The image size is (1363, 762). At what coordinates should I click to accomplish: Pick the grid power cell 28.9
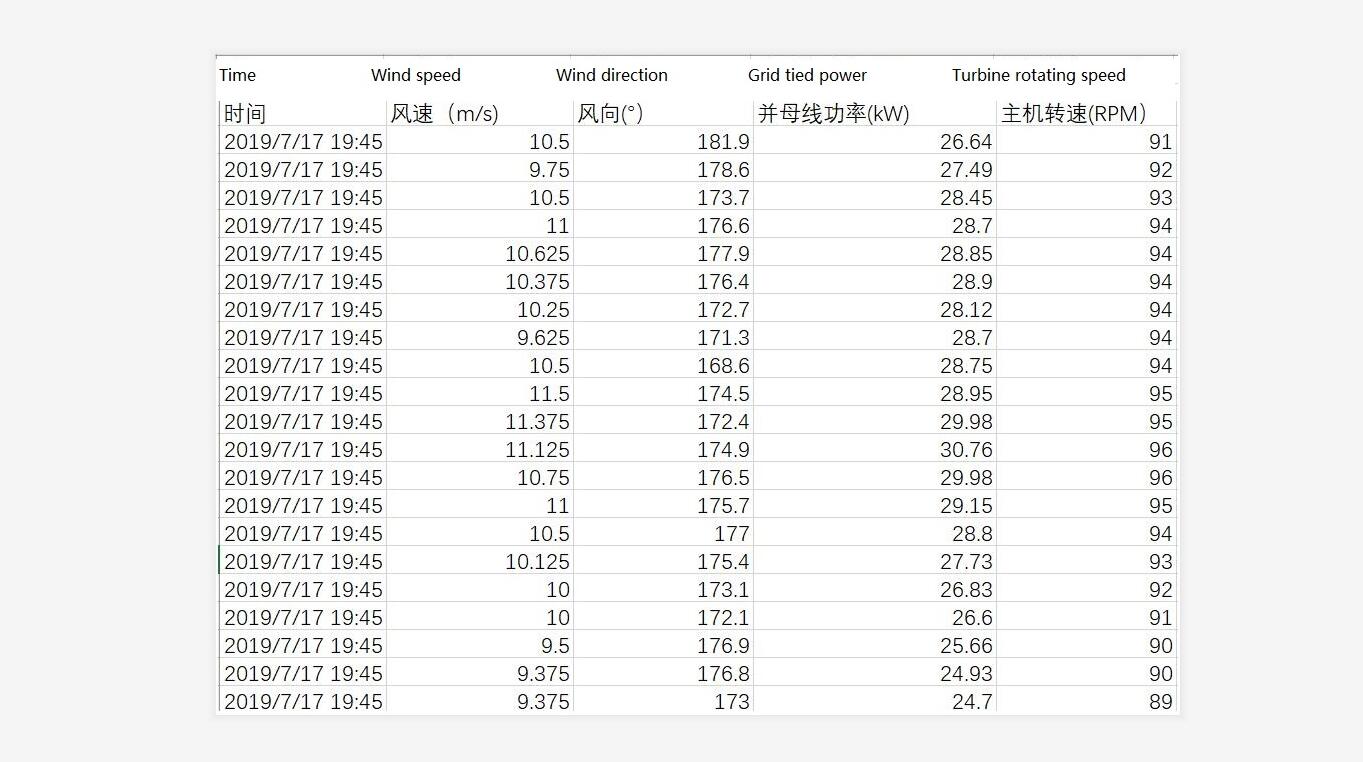(x=874, y=282)
